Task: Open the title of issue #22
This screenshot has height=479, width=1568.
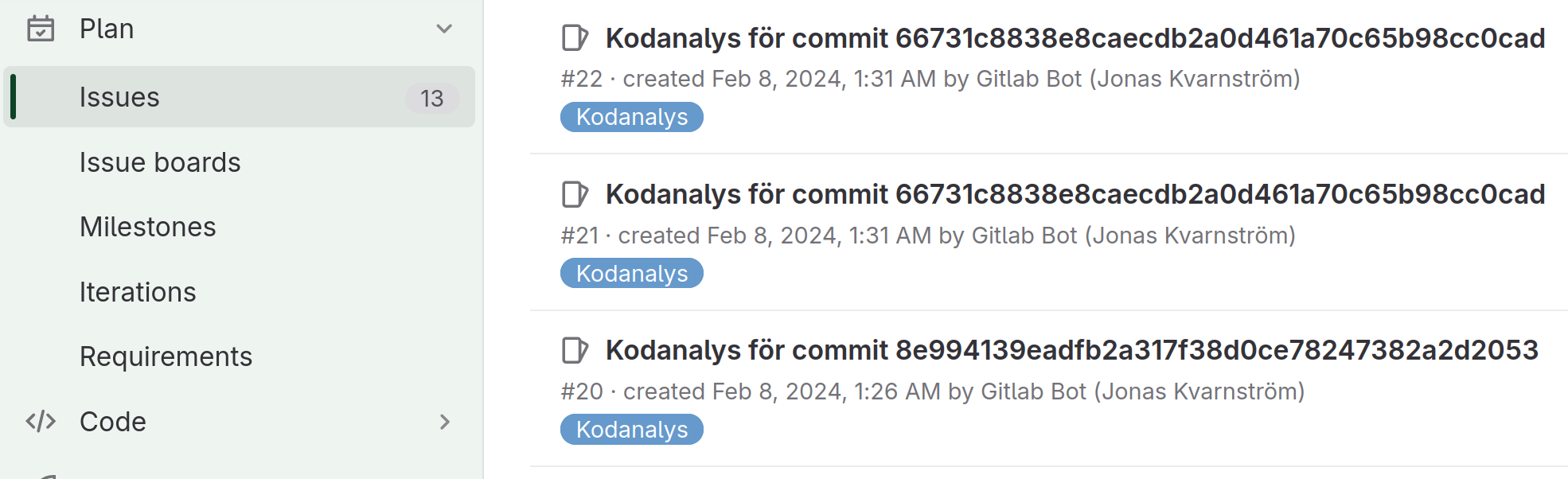Action: point(1075,38)
